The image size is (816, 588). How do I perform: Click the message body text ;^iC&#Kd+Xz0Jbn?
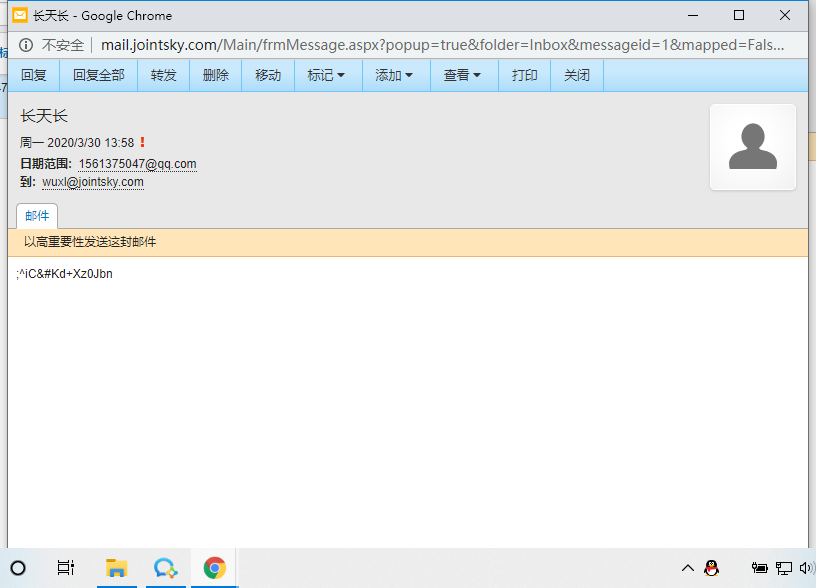click(65, 274)
